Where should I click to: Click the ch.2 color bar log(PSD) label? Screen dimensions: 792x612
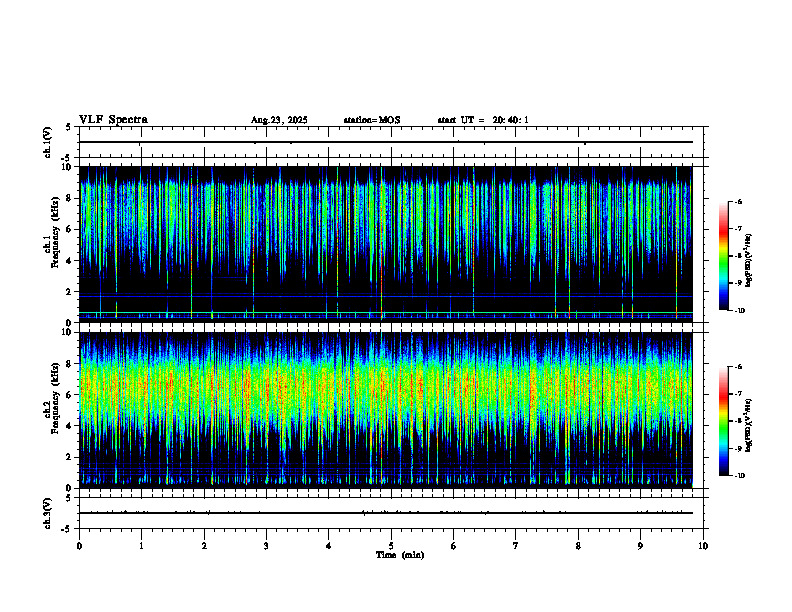coord(749,424)
